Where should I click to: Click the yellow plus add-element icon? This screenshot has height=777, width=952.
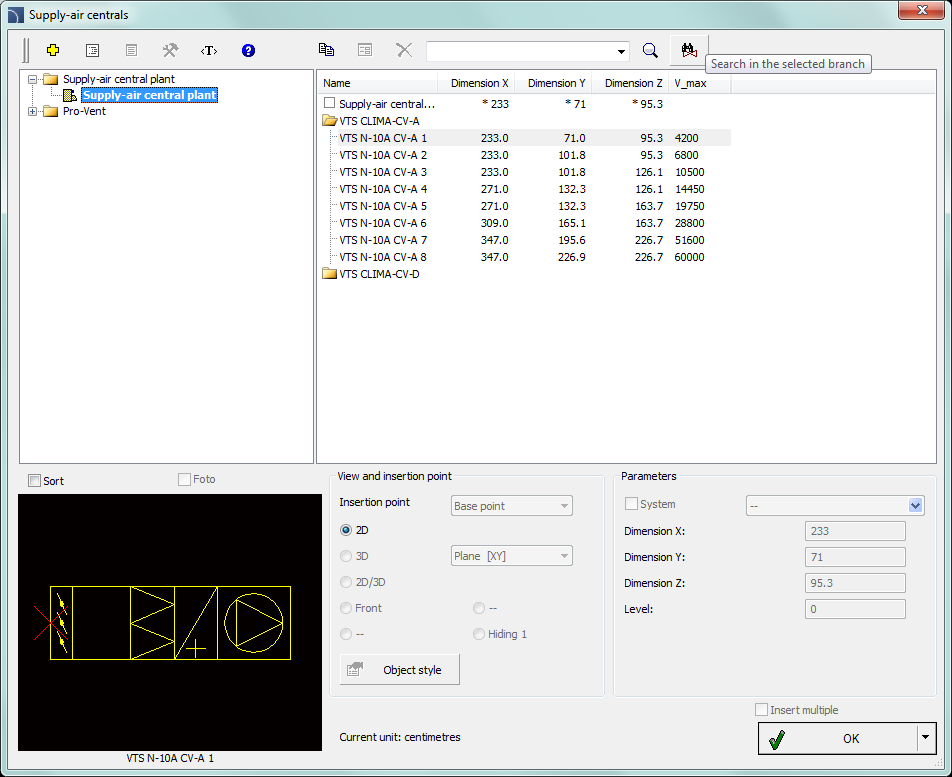[x=53, y=50]
